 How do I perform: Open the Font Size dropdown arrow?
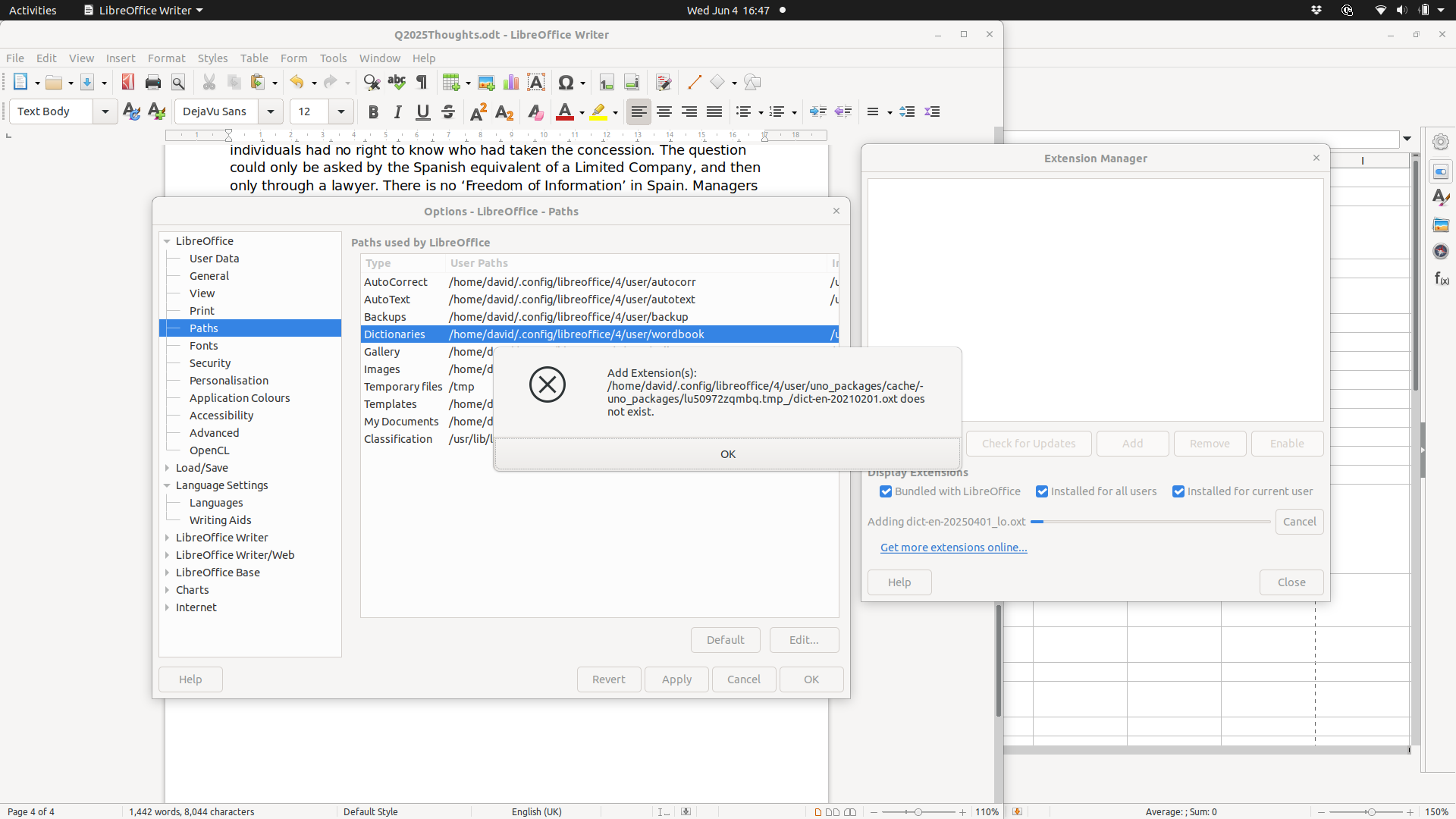point(341,111)
